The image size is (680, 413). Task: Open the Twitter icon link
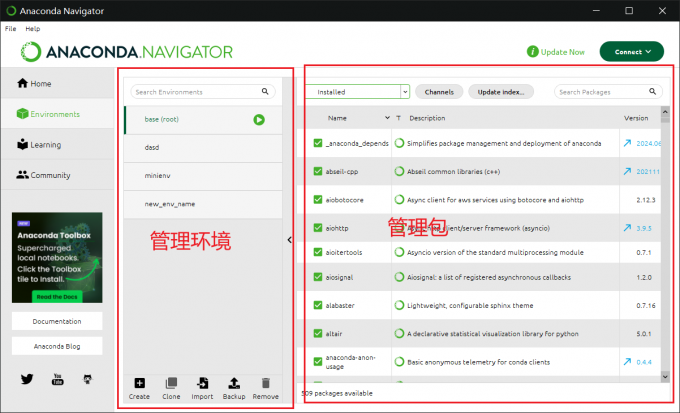[x=27, y=379]
